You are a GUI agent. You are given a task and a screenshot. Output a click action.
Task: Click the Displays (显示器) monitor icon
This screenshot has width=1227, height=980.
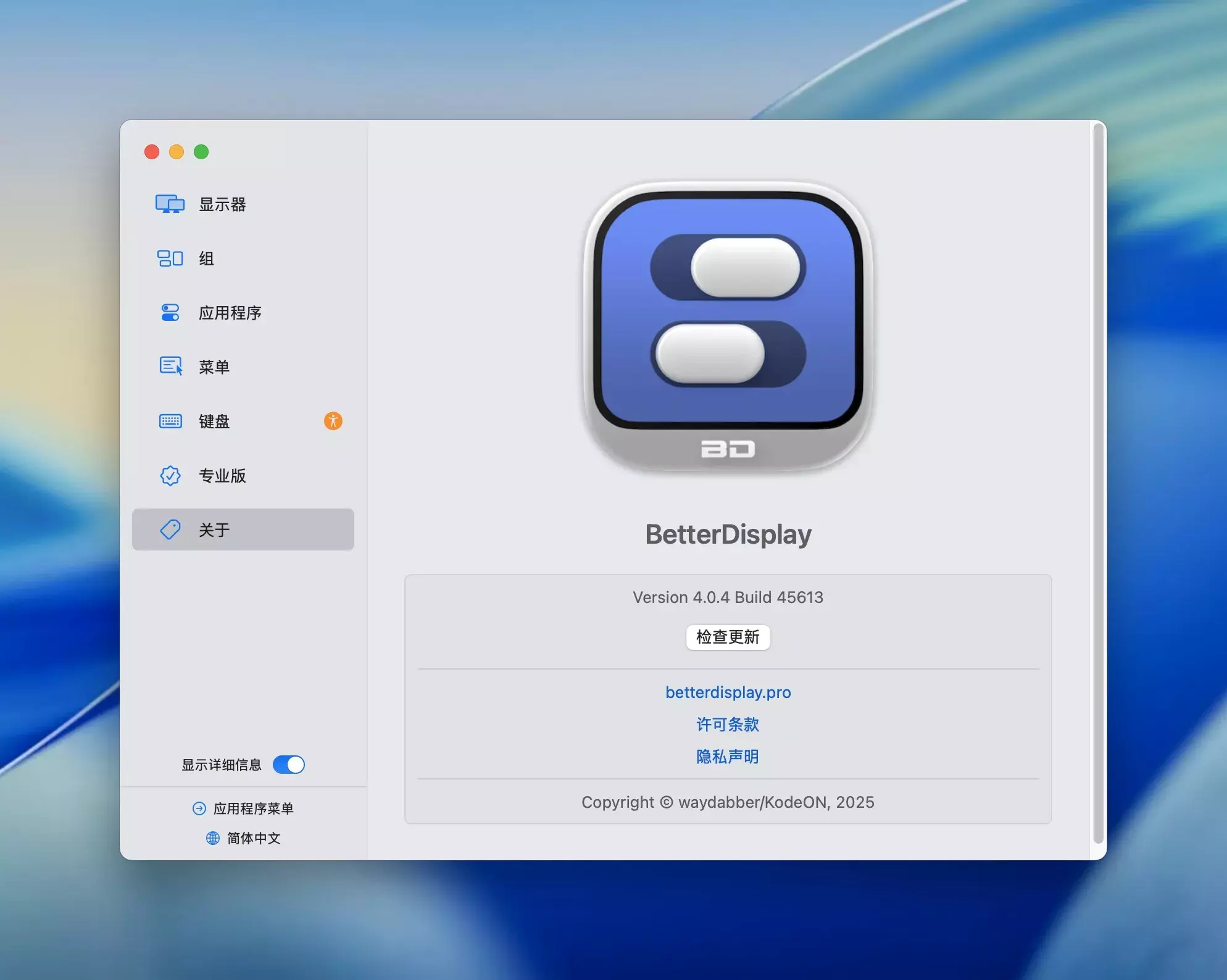coord(170,204)
